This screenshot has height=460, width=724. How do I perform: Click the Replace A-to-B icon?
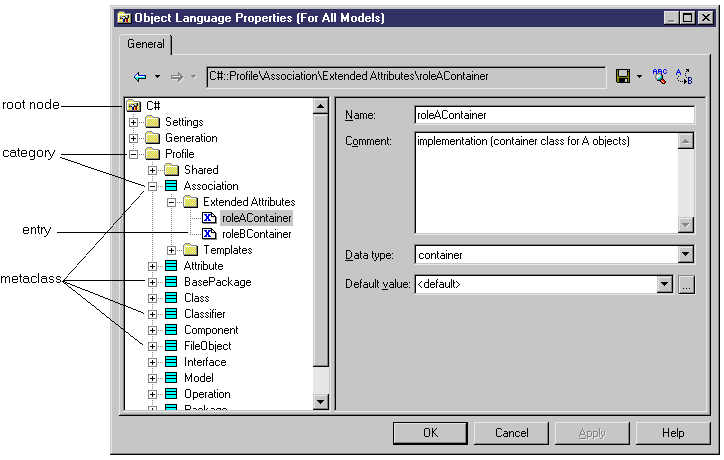(x=684, y=76)
